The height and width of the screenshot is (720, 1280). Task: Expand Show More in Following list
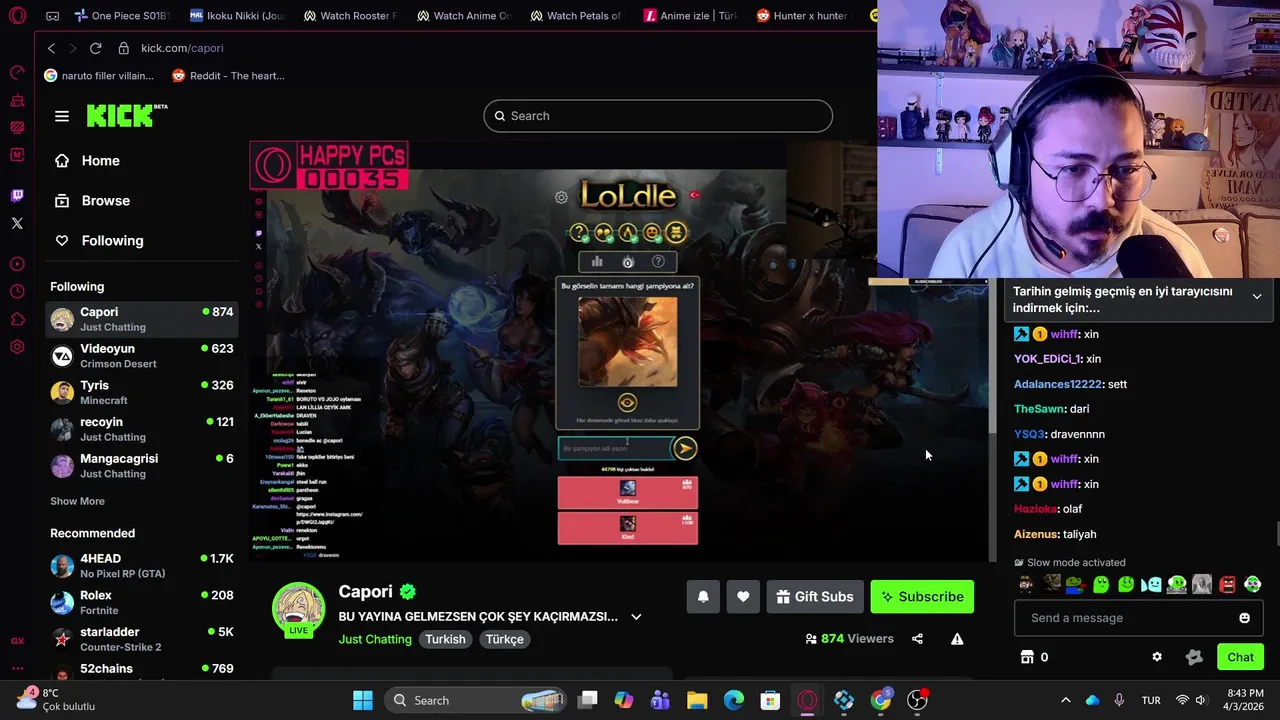click(77, 501)
